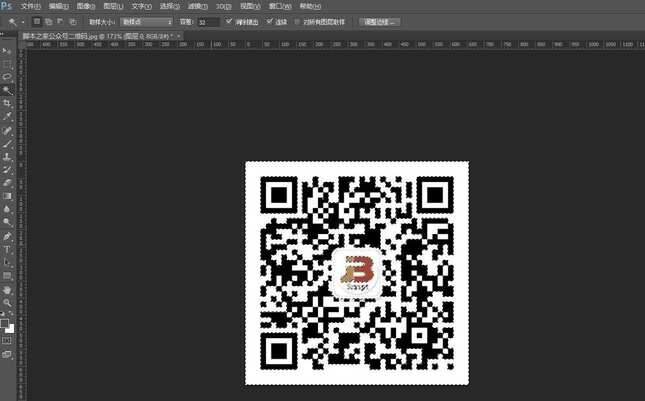Open the View menu
The width and height of the screenshot is (645, 401).
[250, 6]
